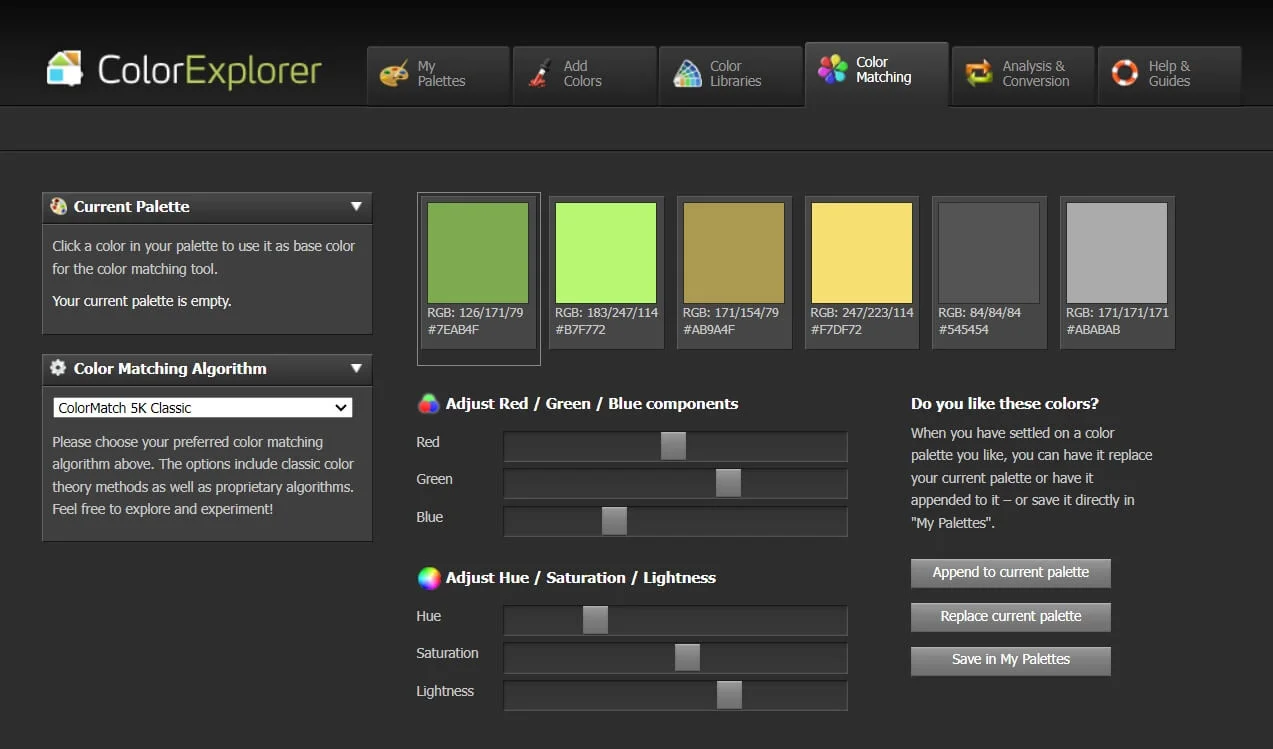1273x749 pixels.
Task: Click Save in My Palettes button
Action: [x=1010, y=660]
